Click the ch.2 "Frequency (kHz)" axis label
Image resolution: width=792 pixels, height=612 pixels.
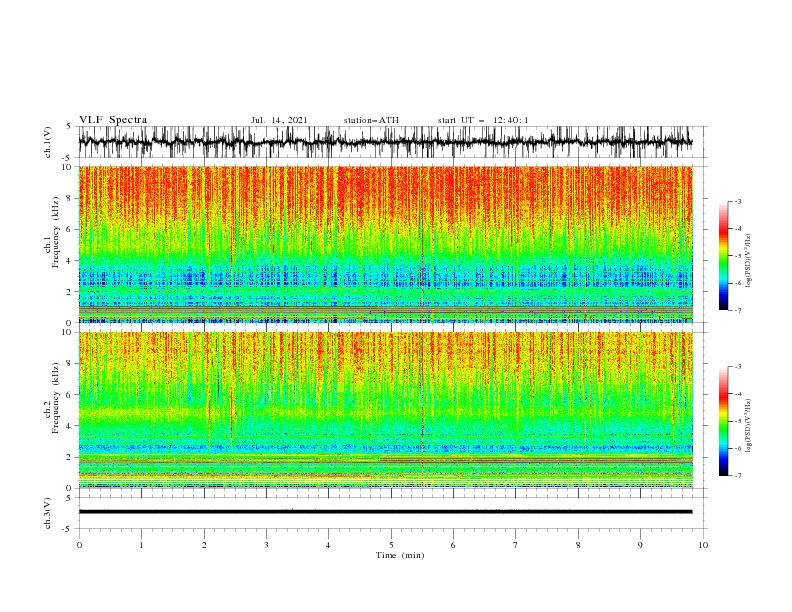click(56, 398)
